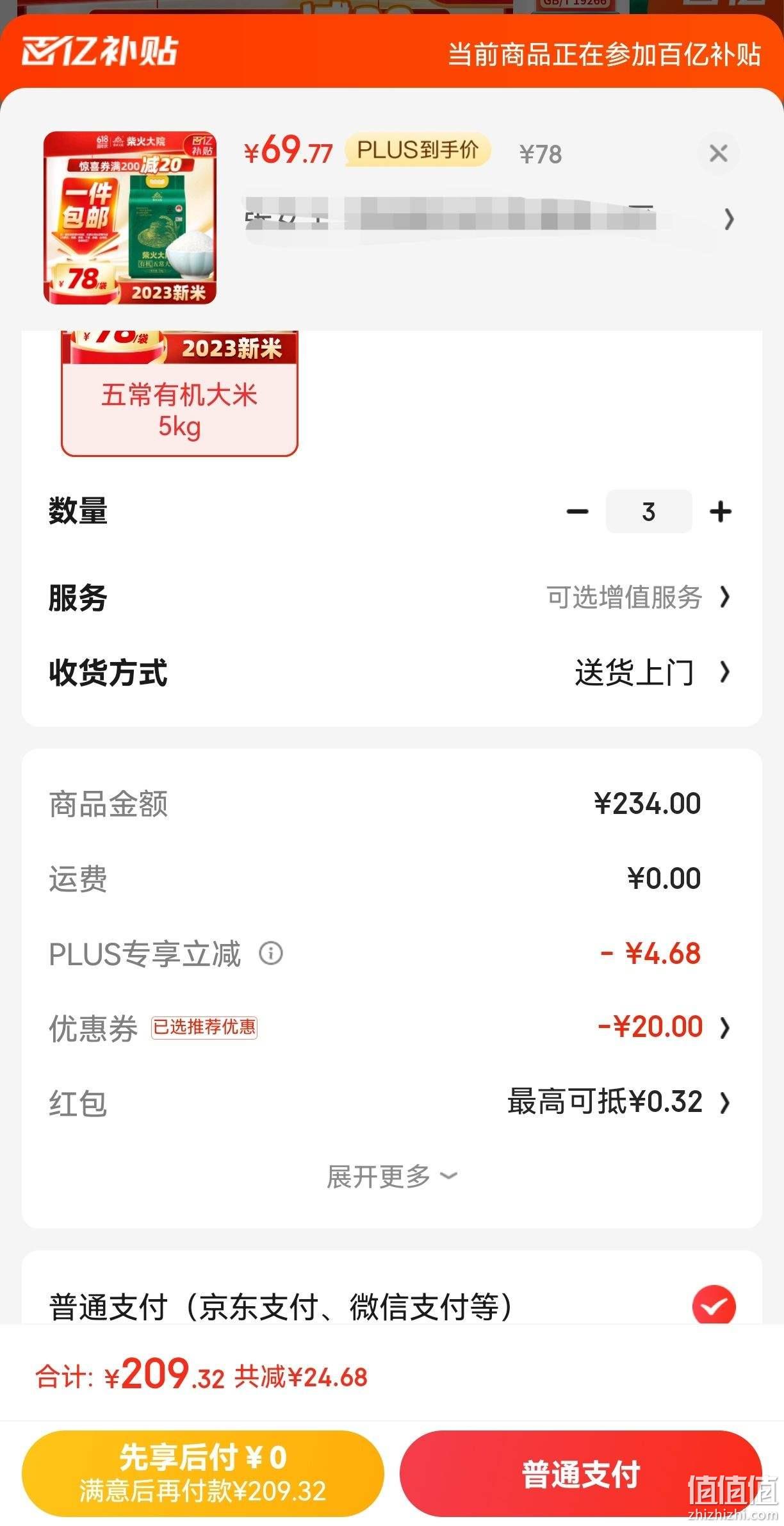Viewport: 784px width, 1526px height.
Task: Decrease quantity with the minus icon
Action: click(x=577, y=511)
